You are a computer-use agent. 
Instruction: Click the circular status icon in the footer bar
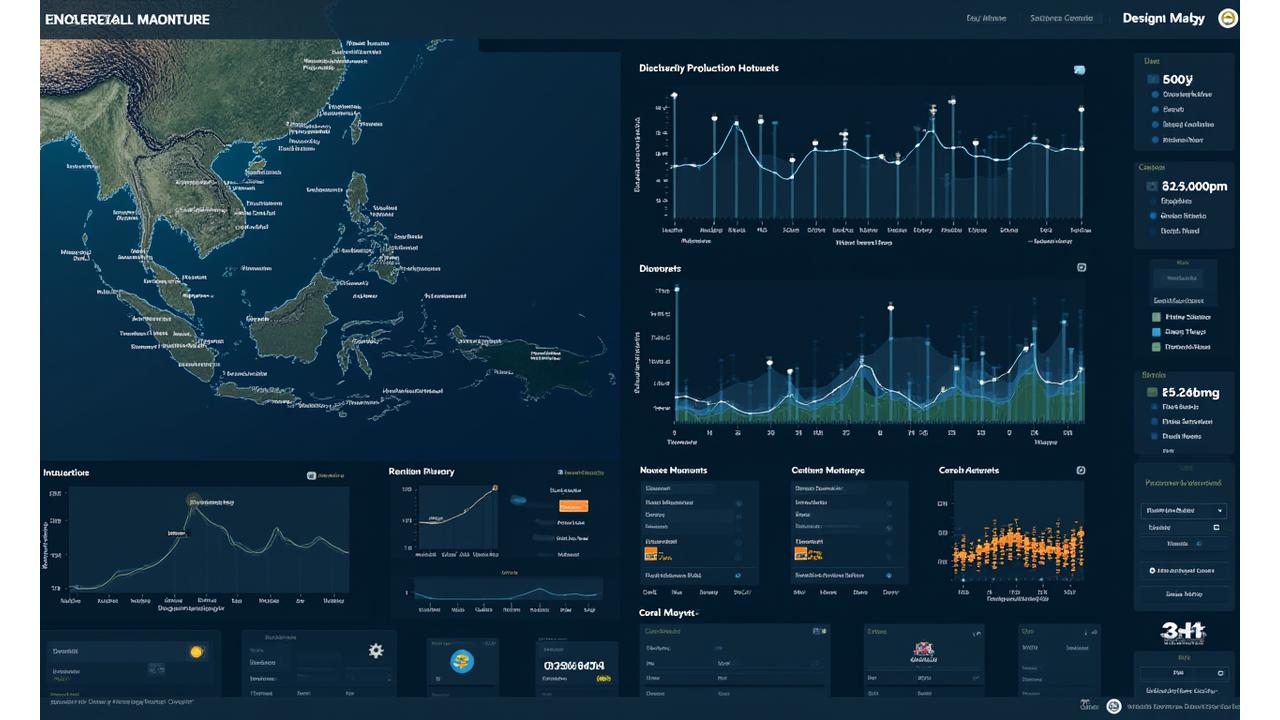coord(1113,705)
